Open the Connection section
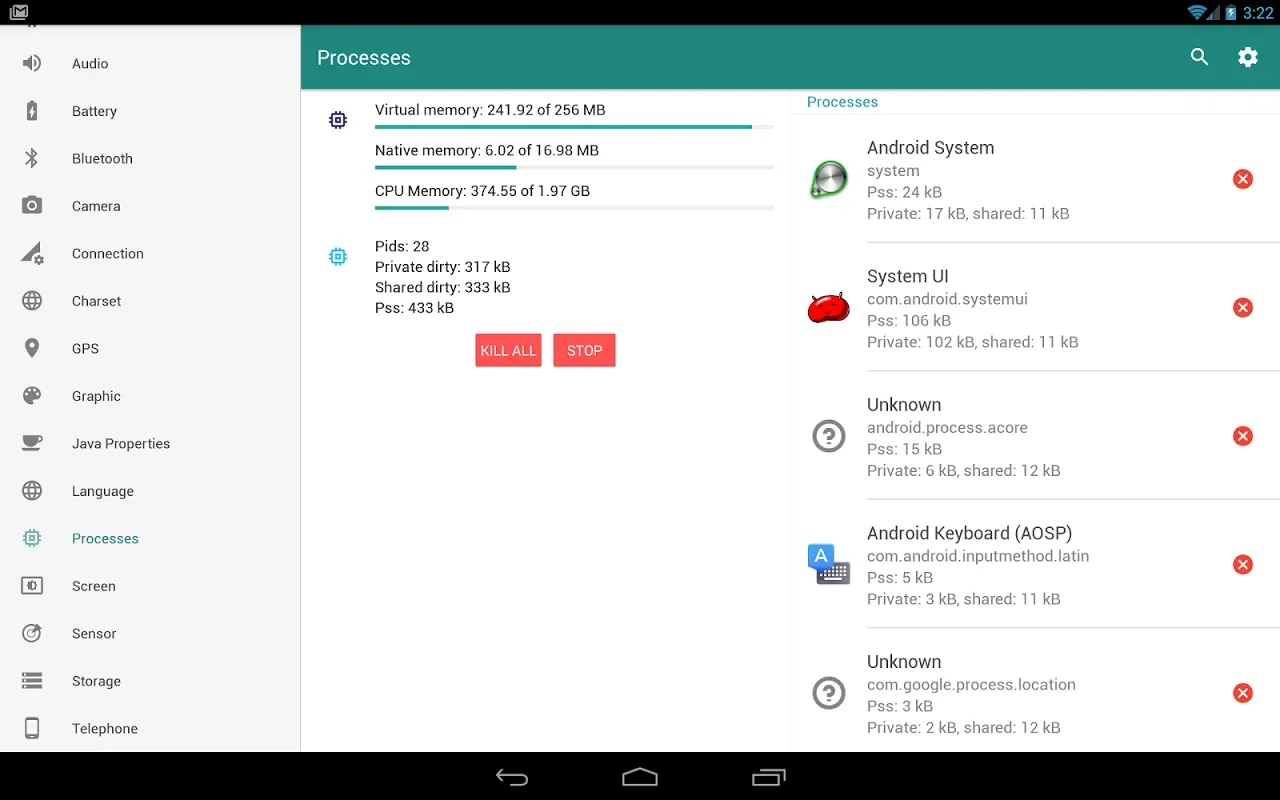The width and height of the screenshot is (1280, 800). (150, 253)
